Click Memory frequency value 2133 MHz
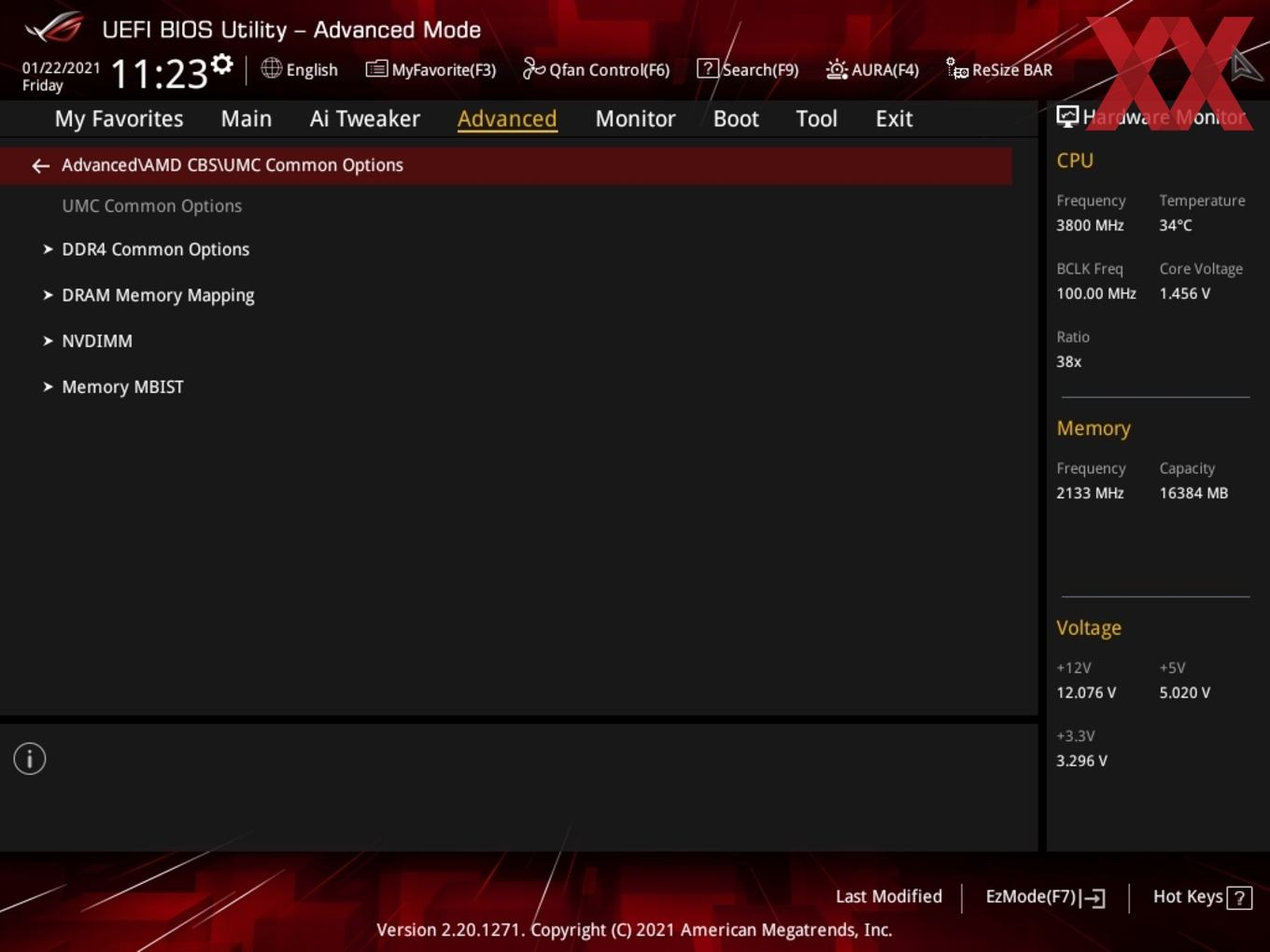 point(1090,493)
